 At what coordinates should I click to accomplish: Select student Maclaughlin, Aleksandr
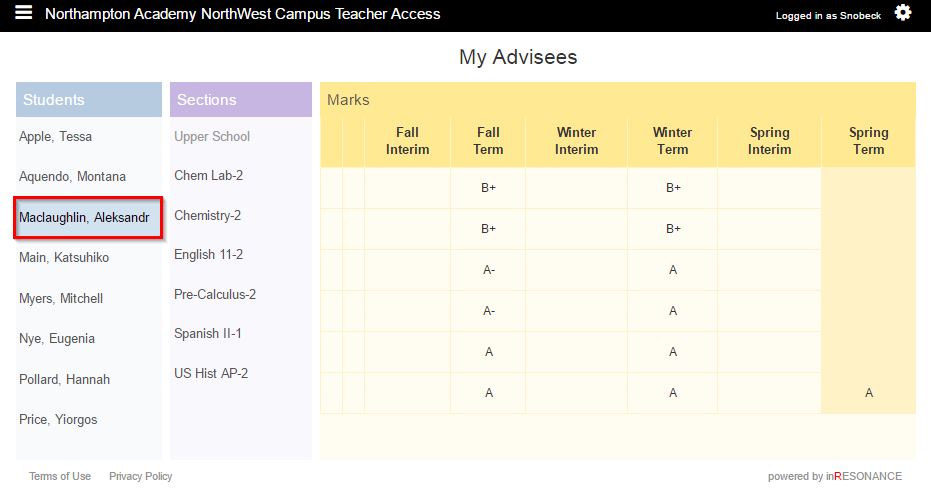[x=84, y=217]
